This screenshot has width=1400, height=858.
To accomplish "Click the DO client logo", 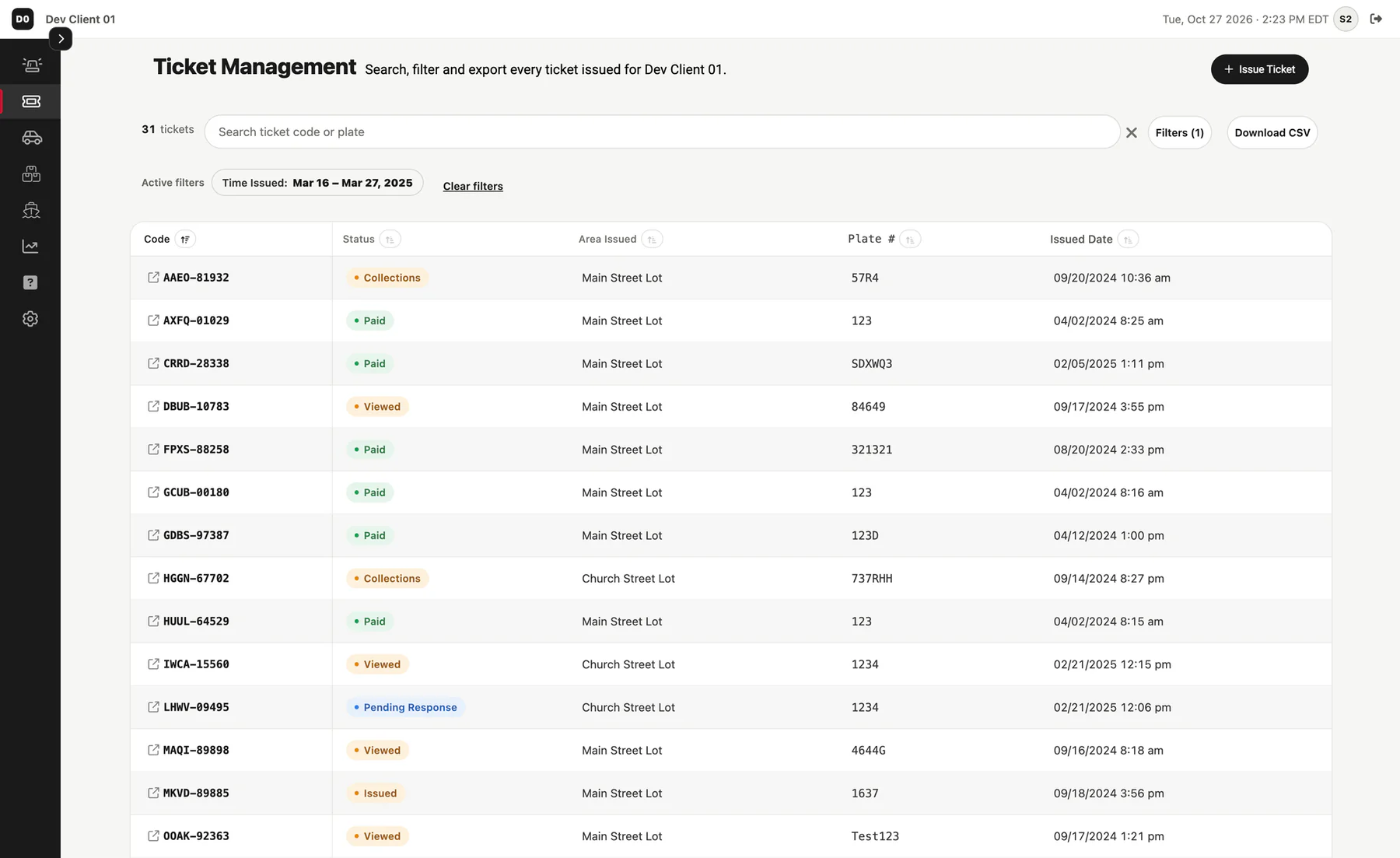I will [x=23, y=19].
